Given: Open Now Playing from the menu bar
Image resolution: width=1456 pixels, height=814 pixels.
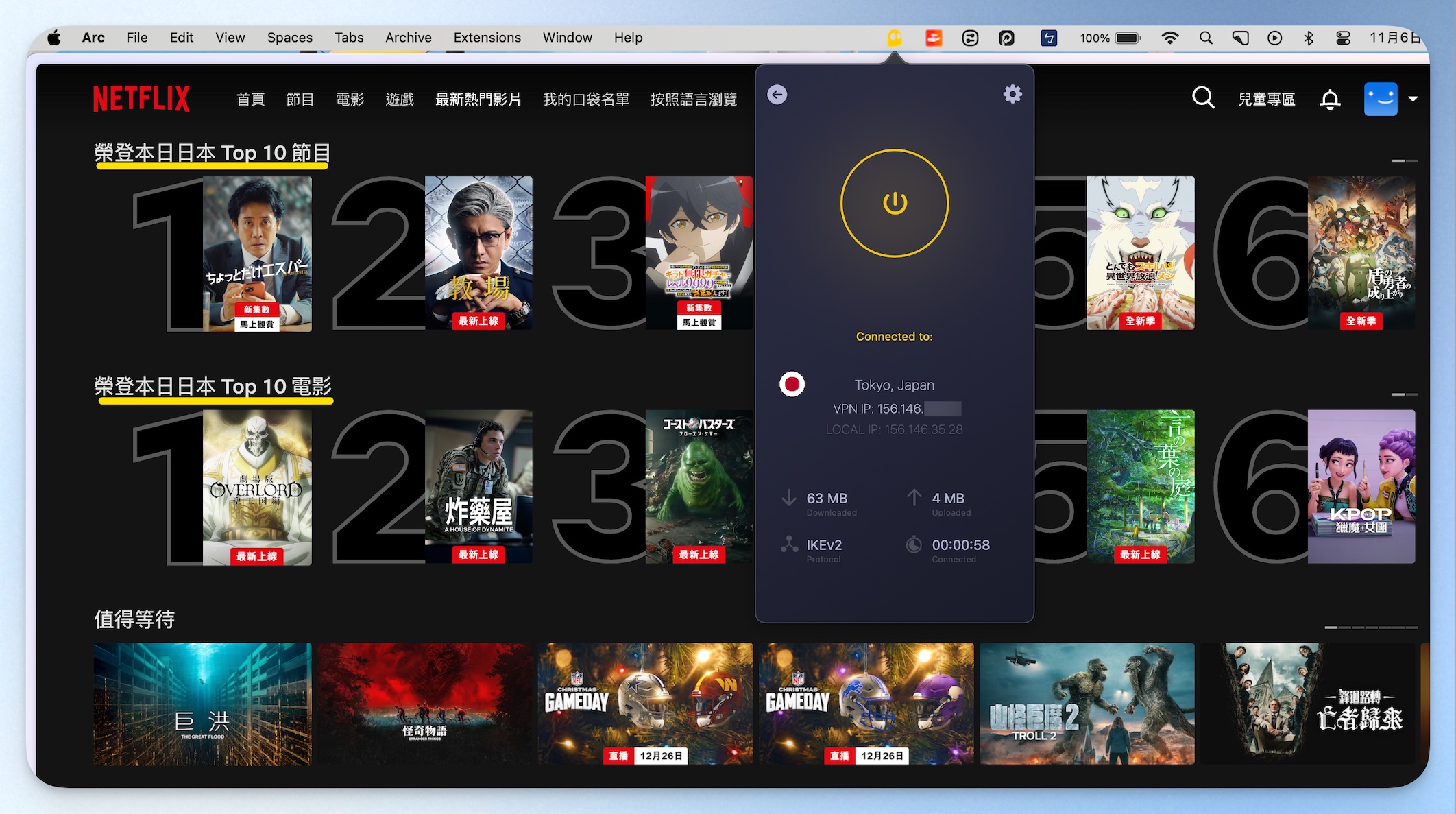Looking at the screenshot, I should click(1274, 38).
